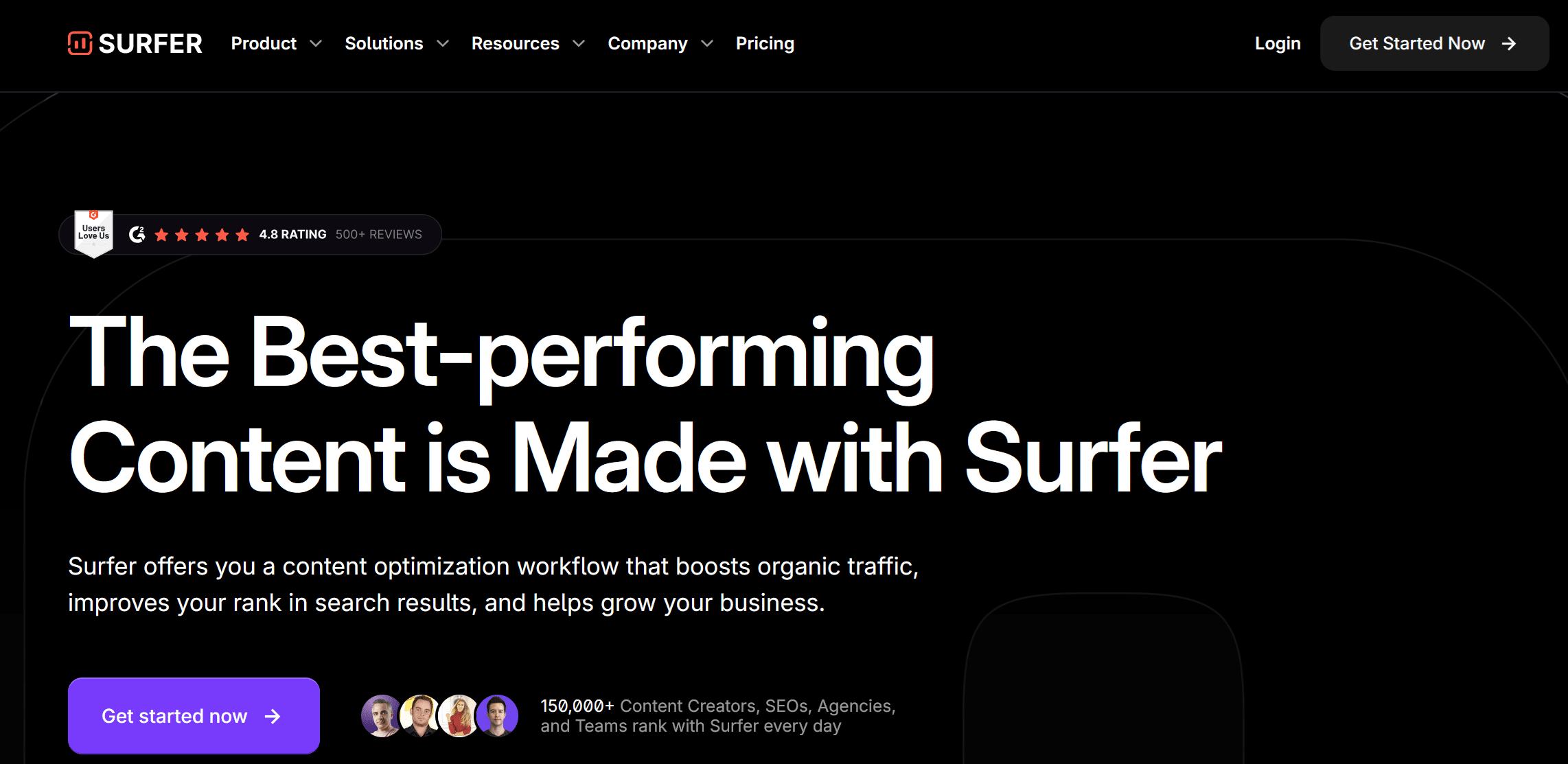1568x764 pixels.
Task: Click the fourth avatar with purple background
Action: [x=498, y=716]
